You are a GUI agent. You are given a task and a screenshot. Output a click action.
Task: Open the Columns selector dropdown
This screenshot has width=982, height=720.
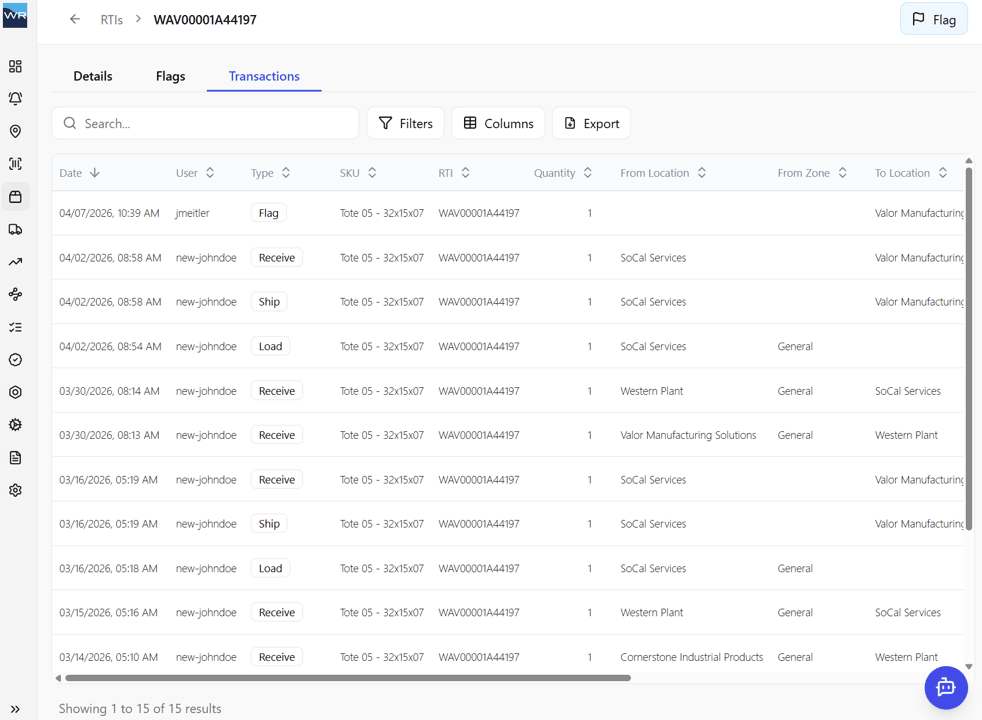coord(498,123)
